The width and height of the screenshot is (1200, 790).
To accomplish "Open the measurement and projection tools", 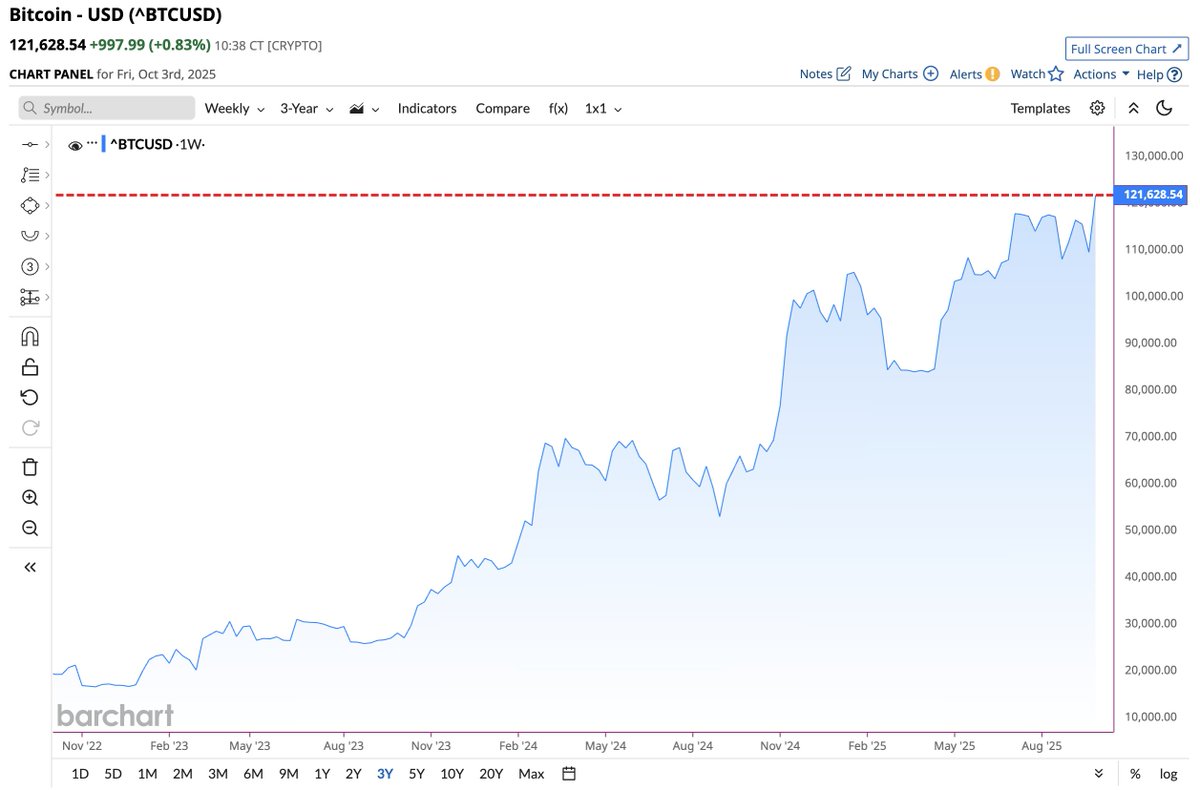I will (30, 297).
